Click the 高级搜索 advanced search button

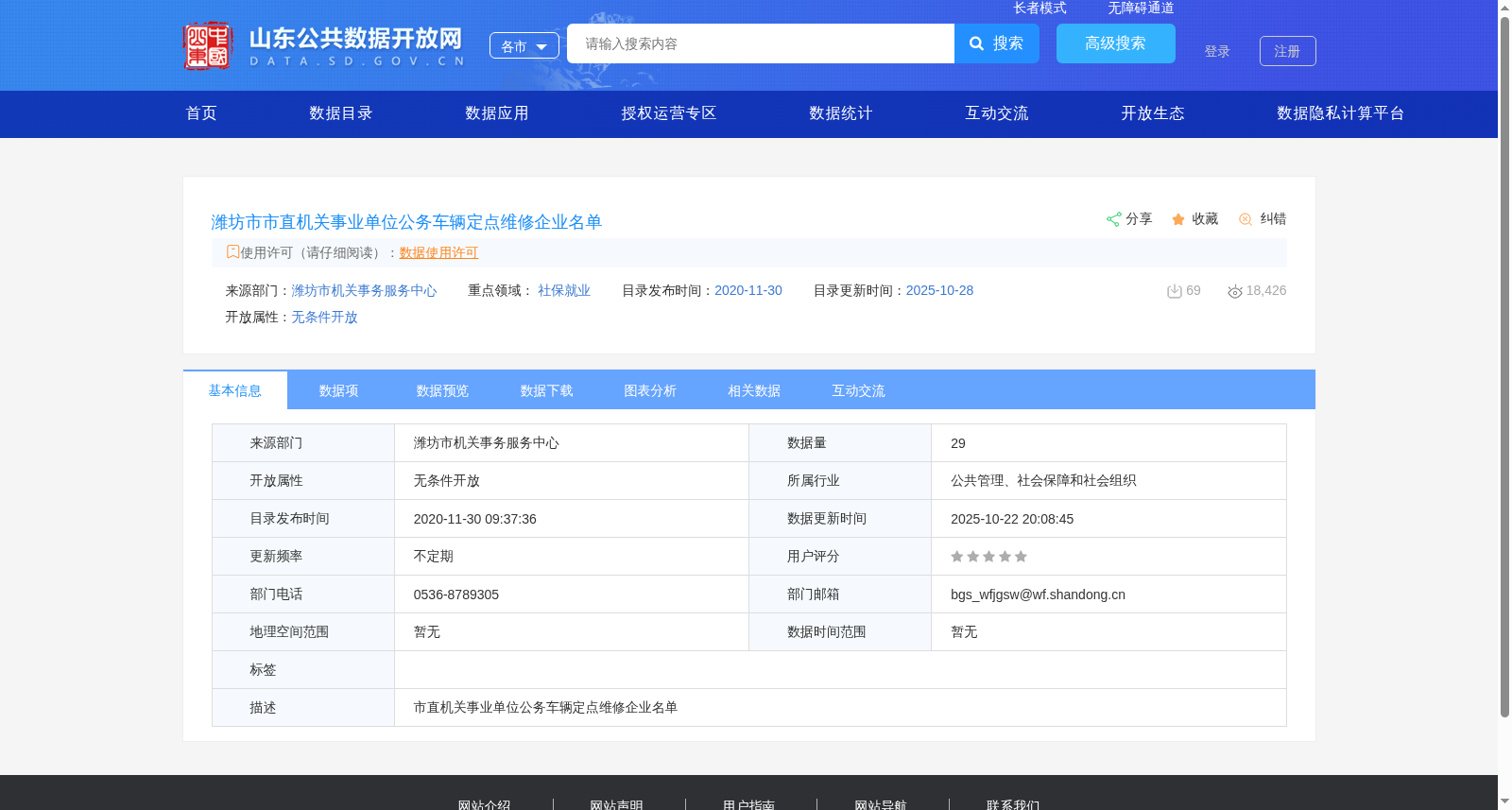(x=1116, y=43)
